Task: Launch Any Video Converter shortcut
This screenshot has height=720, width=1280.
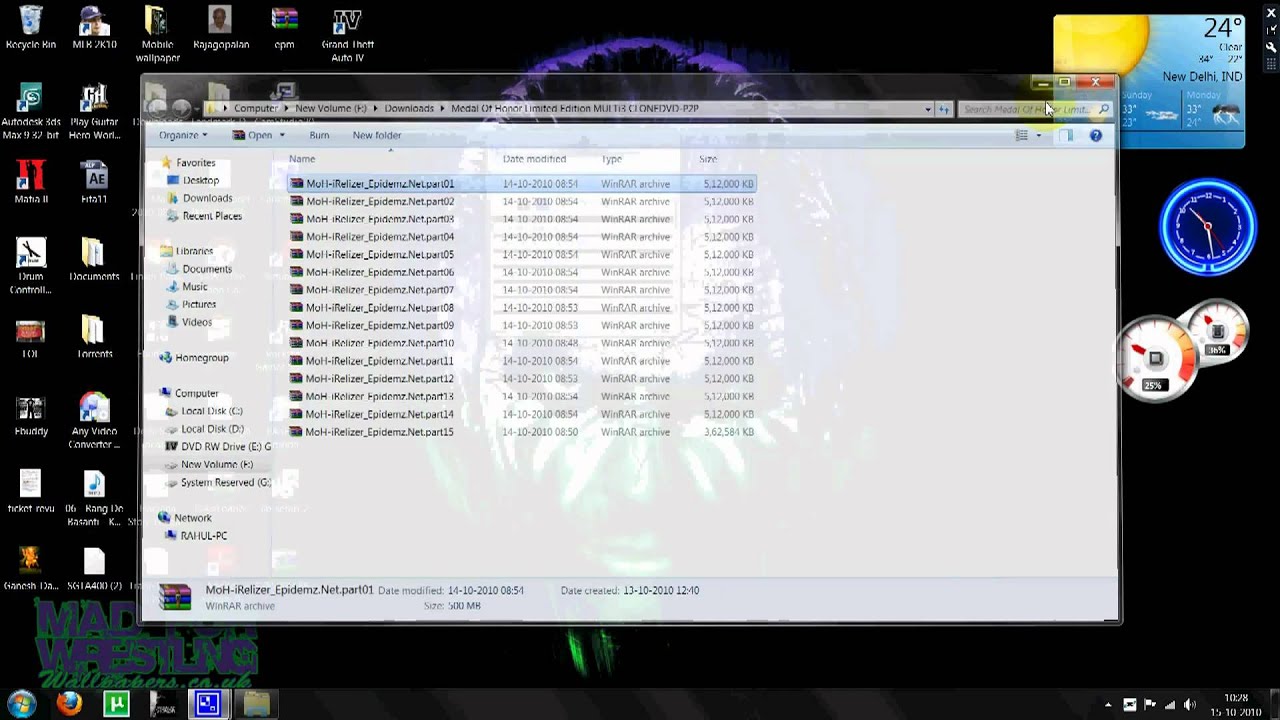Action: [x=94, y=421]
